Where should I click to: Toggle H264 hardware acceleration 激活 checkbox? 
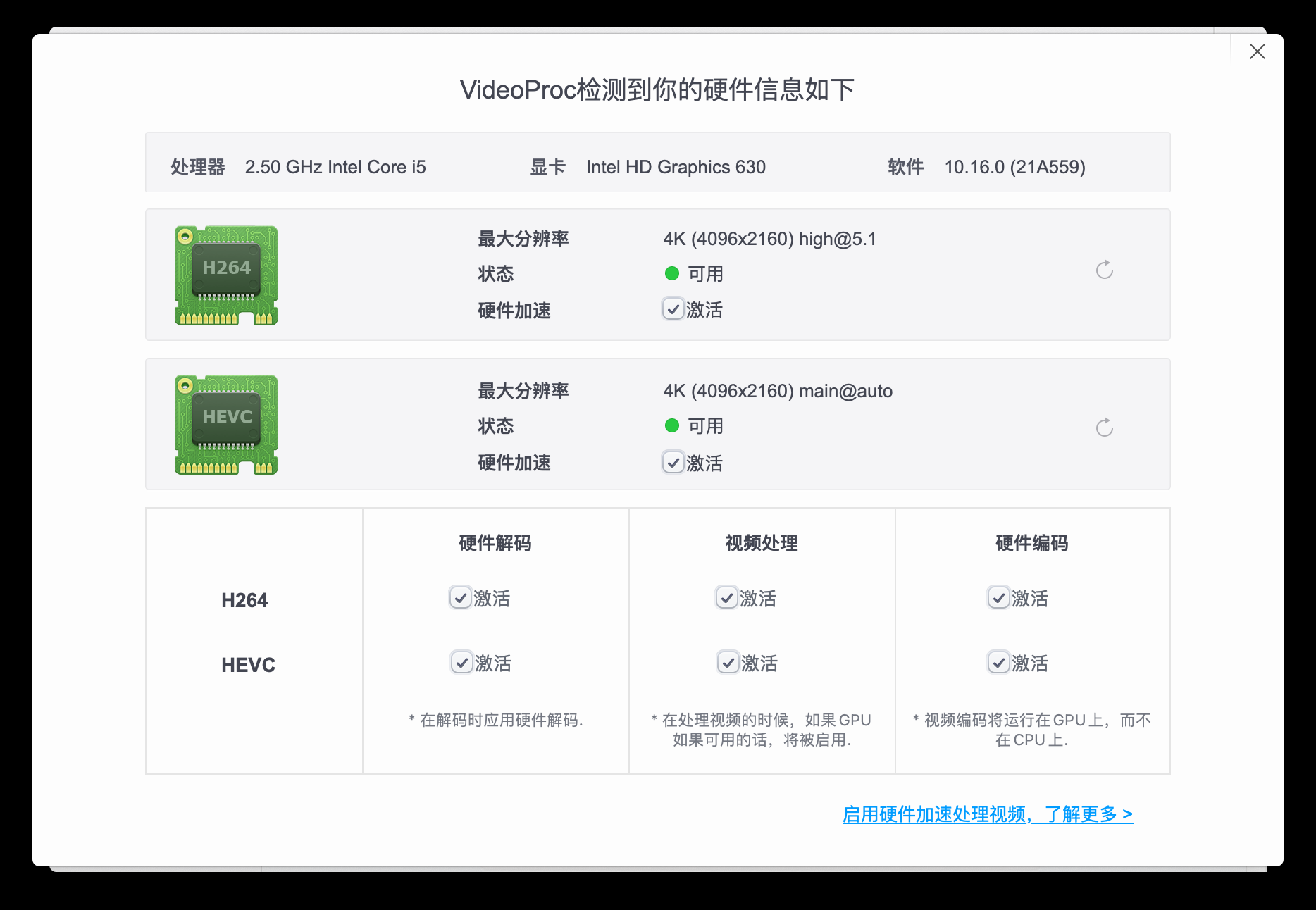673,309
